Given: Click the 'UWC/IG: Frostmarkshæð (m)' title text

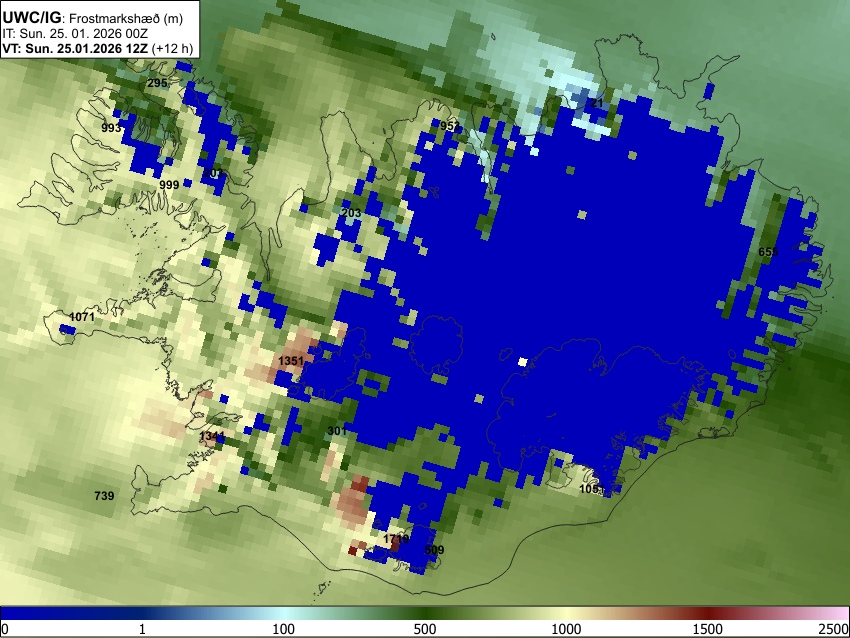Looking at the screenshot, I should (x=93, y=18).
